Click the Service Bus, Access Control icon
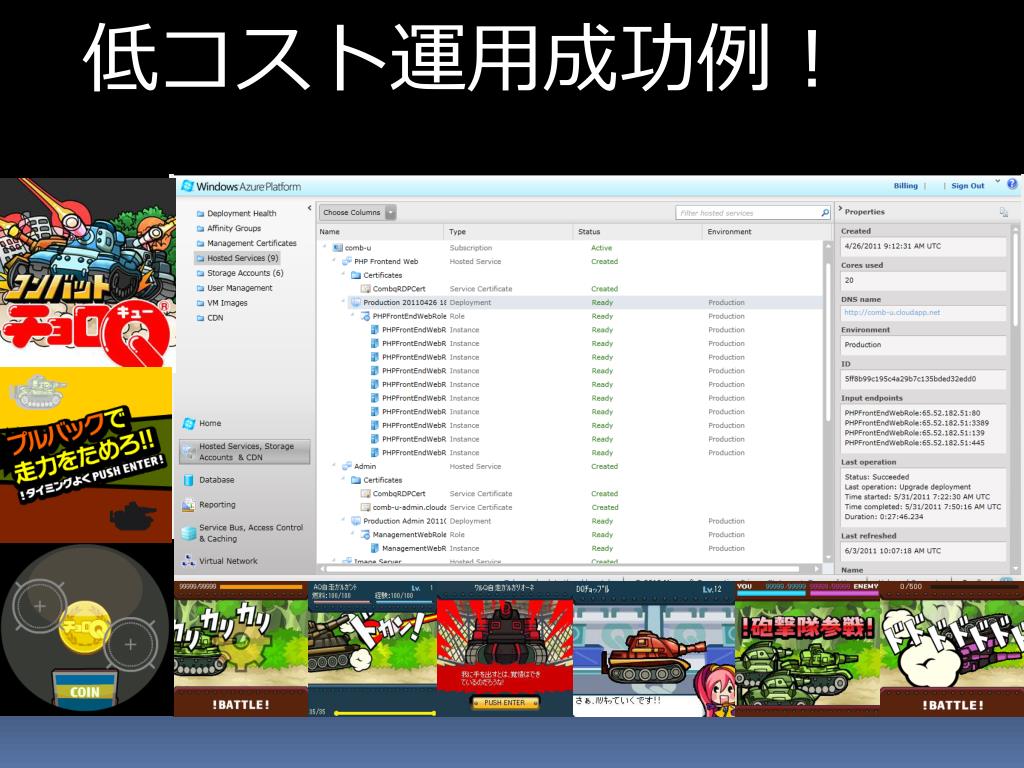 tap(189, 533)
